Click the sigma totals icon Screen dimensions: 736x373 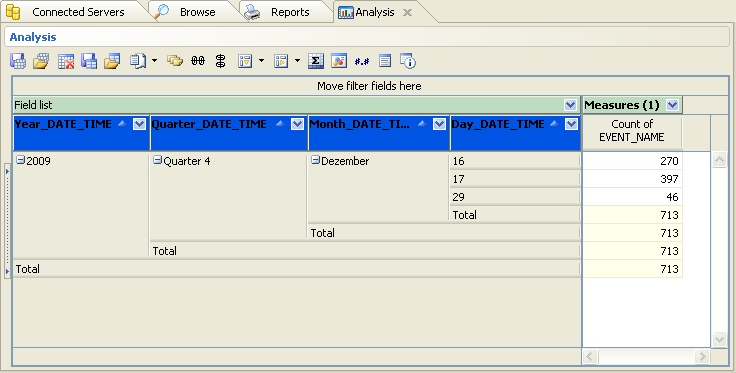(x=316, y=61)
